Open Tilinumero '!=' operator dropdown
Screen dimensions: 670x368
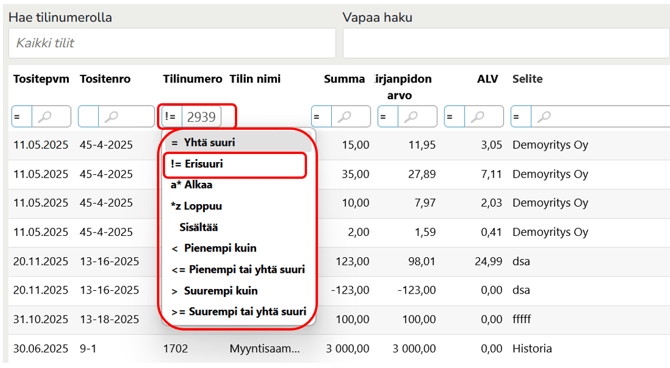[x=172, y=117]
